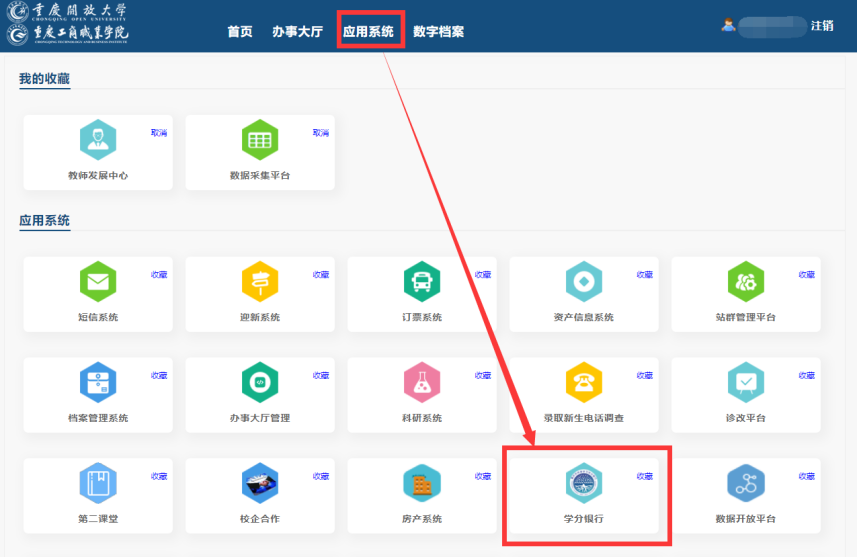Go to the 数字档案 tab

coord(438,32)
